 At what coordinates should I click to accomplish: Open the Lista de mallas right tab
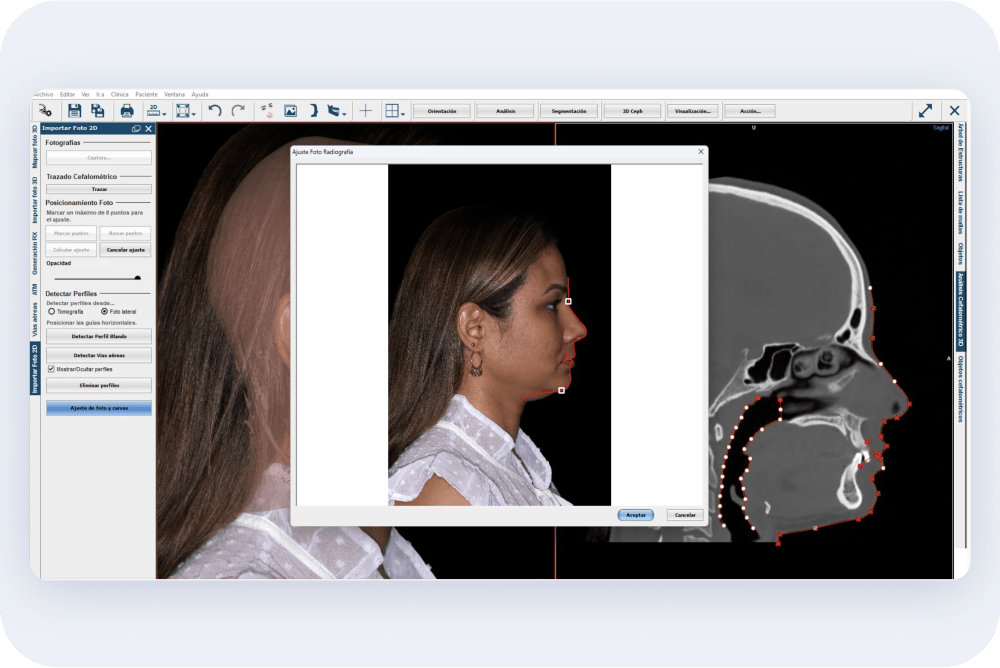[x=960, y=212]
